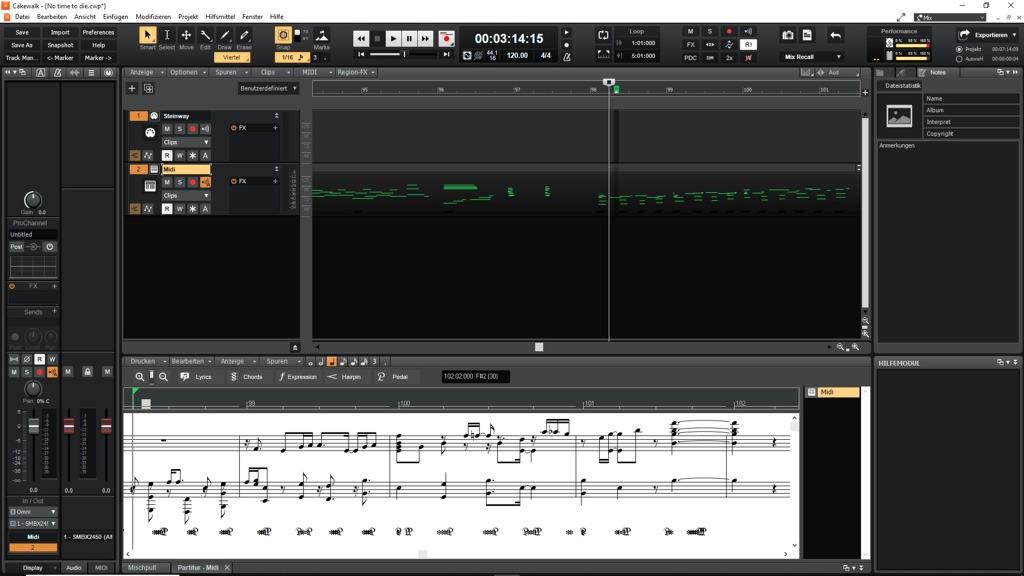This screenshot has height=576, width=1024.
Task: Open the Fenster menu
Action: click(252, 16)
